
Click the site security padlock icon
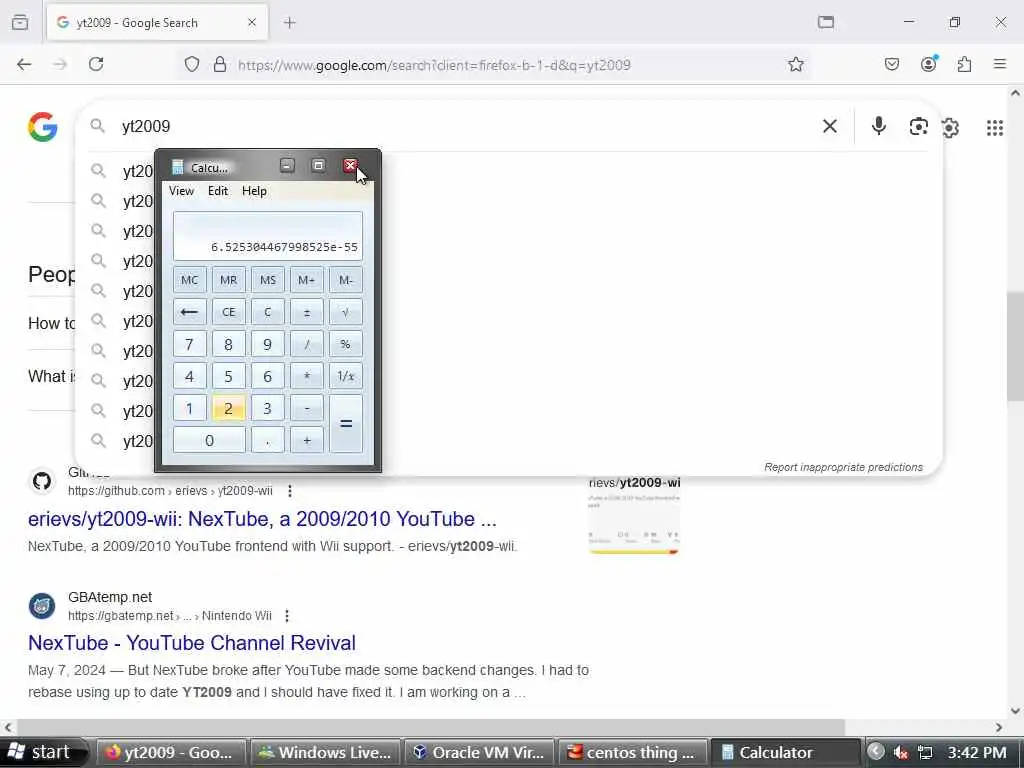click(220, 64)
